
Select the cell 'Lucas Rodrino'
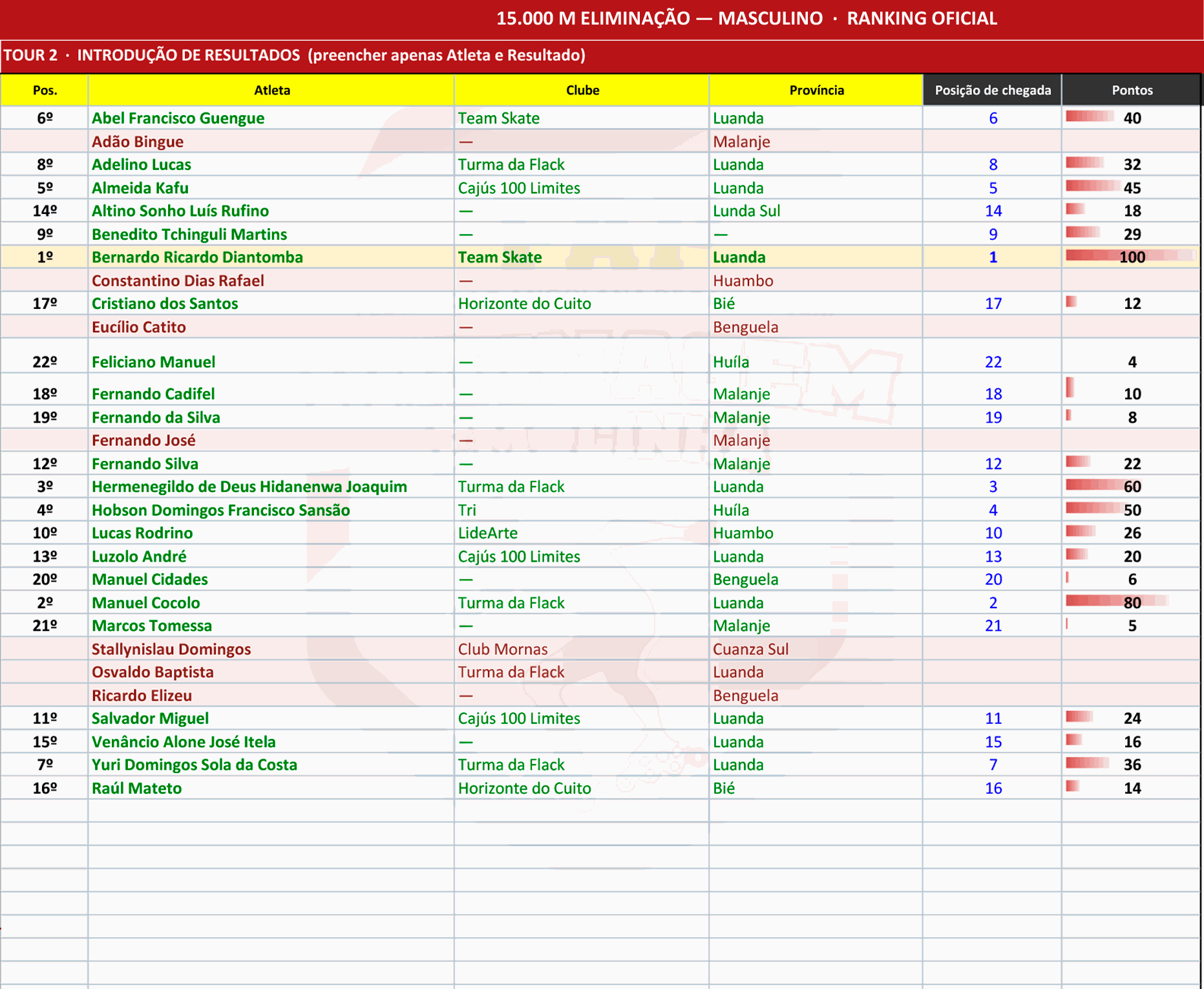(271, 533)
